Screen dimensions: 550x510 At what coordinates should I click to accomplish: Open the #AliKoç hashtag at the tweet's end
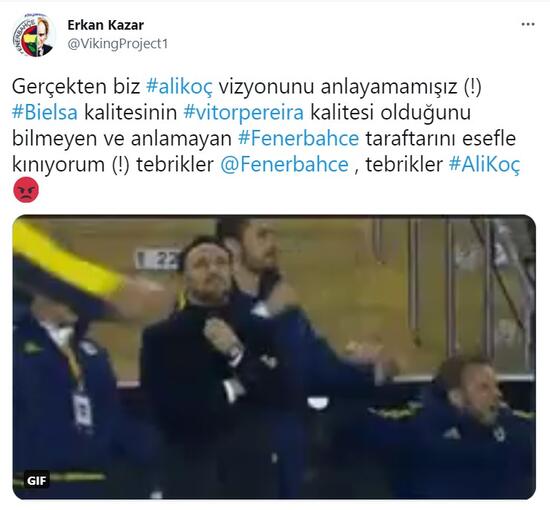(x=484, y=164)
